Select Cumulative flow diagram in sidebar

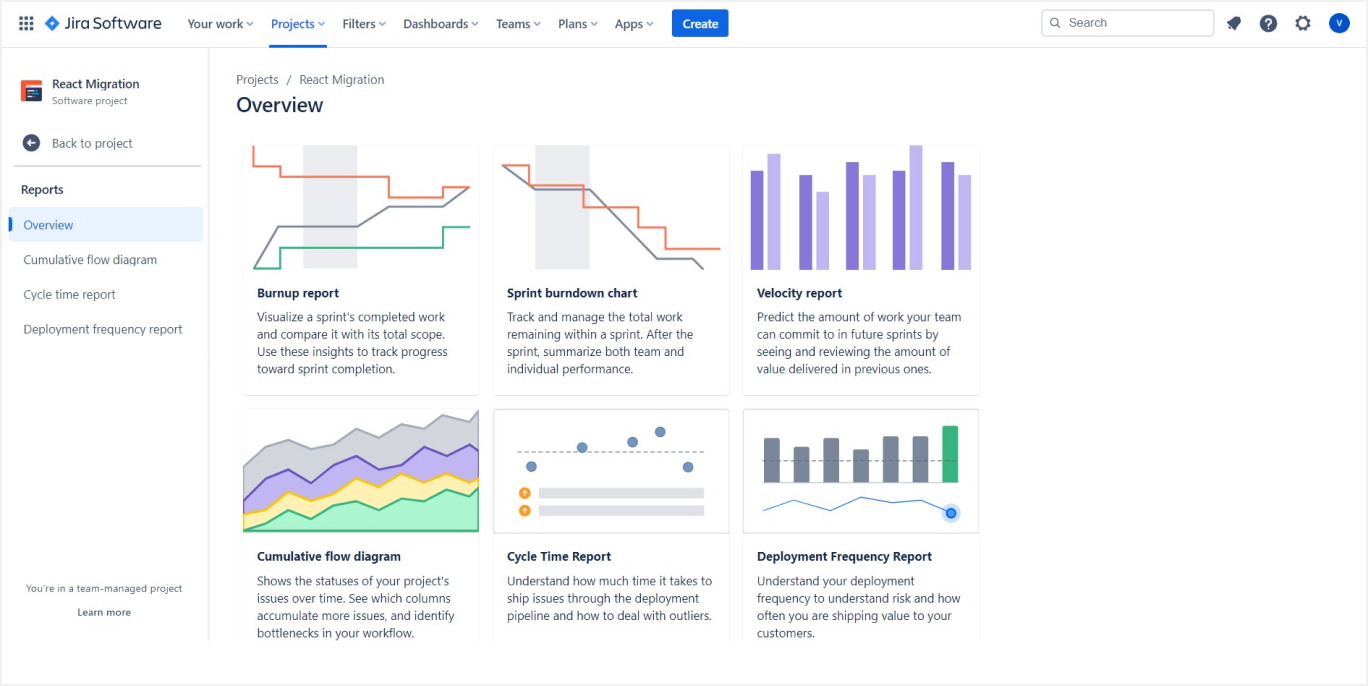point(90,260)
